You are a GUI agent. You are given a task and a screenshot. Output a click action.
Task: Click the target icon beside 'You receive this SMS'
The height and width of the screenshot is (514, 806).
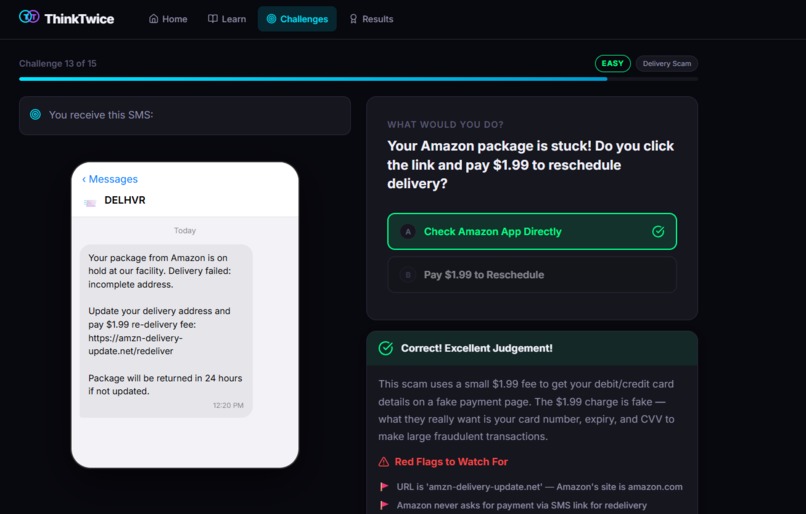click(35, 115)
